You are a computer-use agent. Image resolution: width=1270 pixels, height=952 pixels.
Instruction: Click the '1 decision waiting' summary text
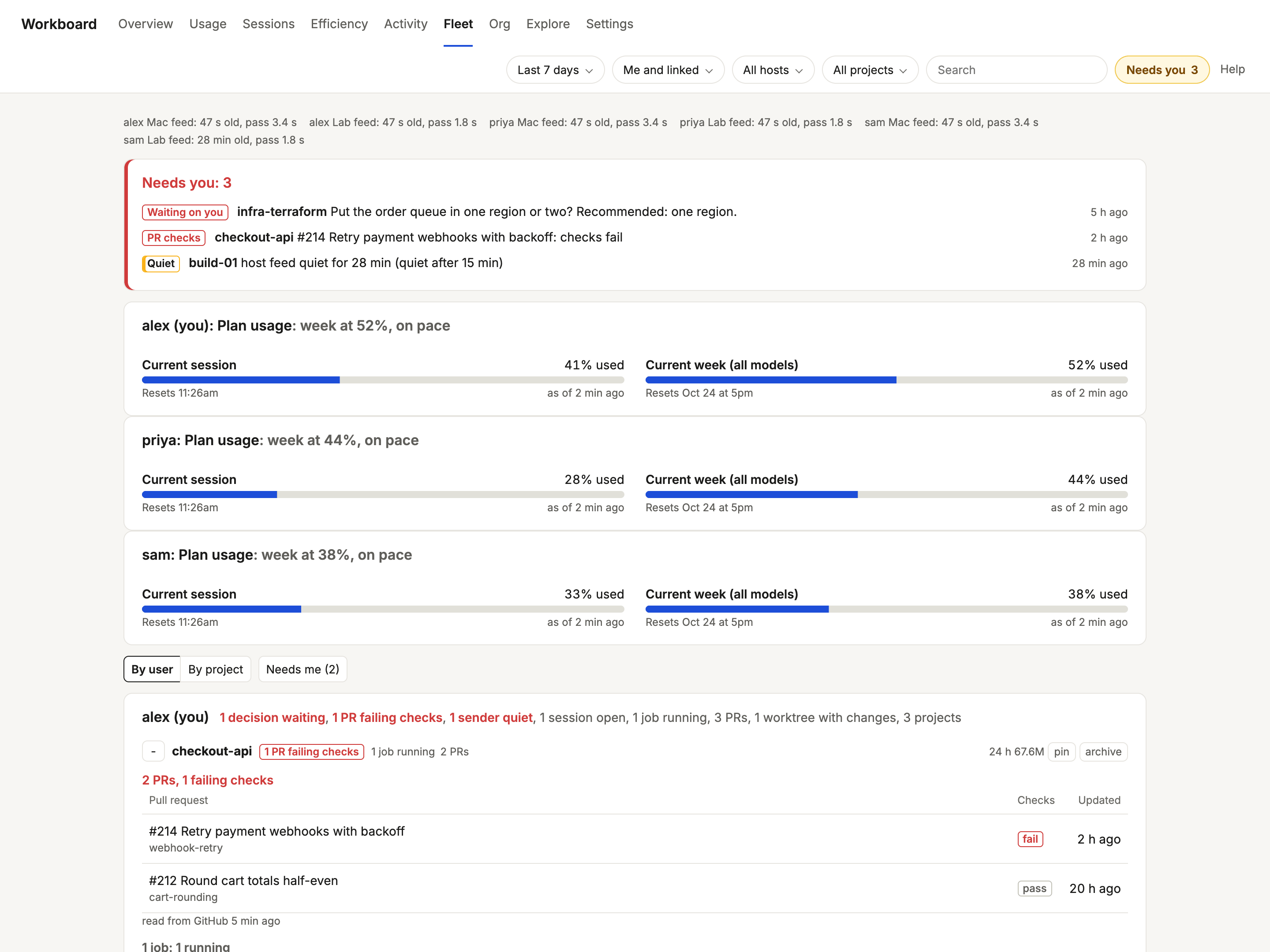click(x=272, y=717)
